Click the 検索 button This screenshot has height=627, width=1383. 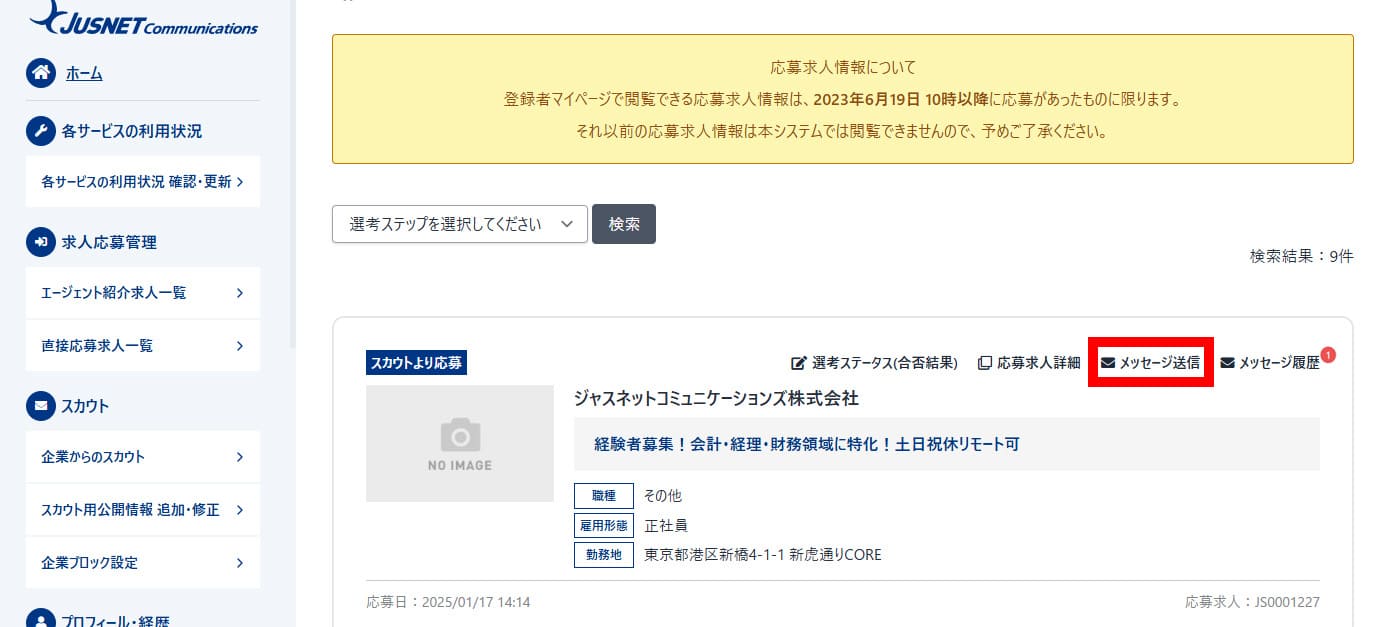[x=624, y=224]
